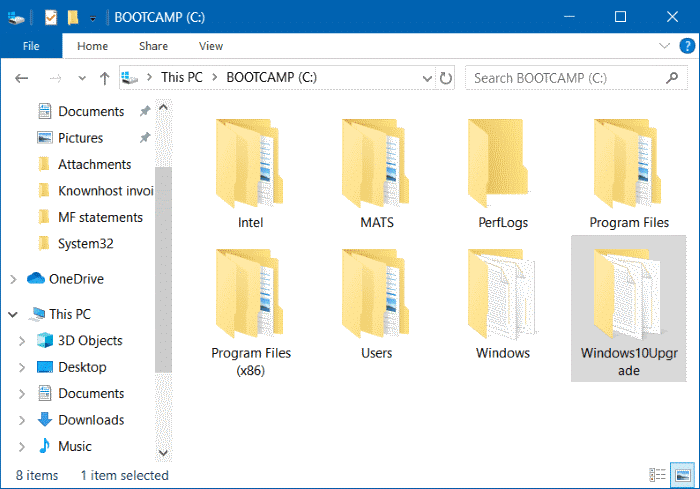Click BOOTCAMP (C:) in the address breadcrumb
The height and width of the screenshot is (489, 700).
click(x=271, y=77)
